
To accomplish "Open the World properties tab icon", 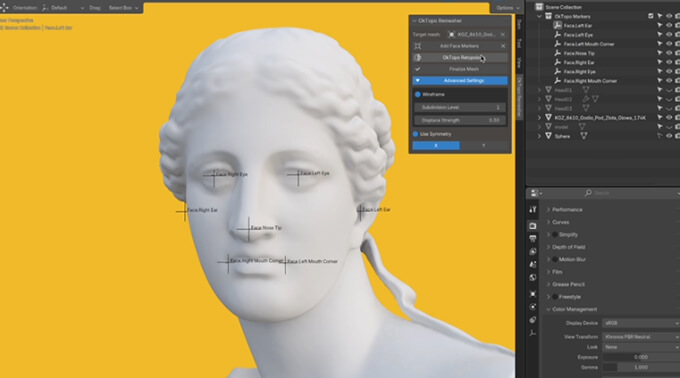I will [533, 277].
